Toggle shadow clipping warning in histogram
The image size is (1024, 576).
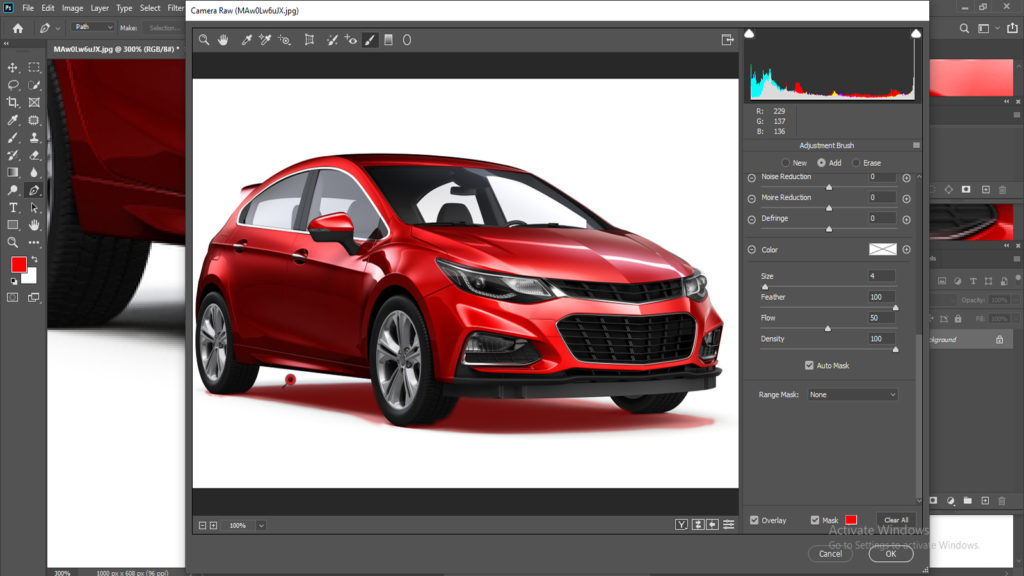[750, 33]
